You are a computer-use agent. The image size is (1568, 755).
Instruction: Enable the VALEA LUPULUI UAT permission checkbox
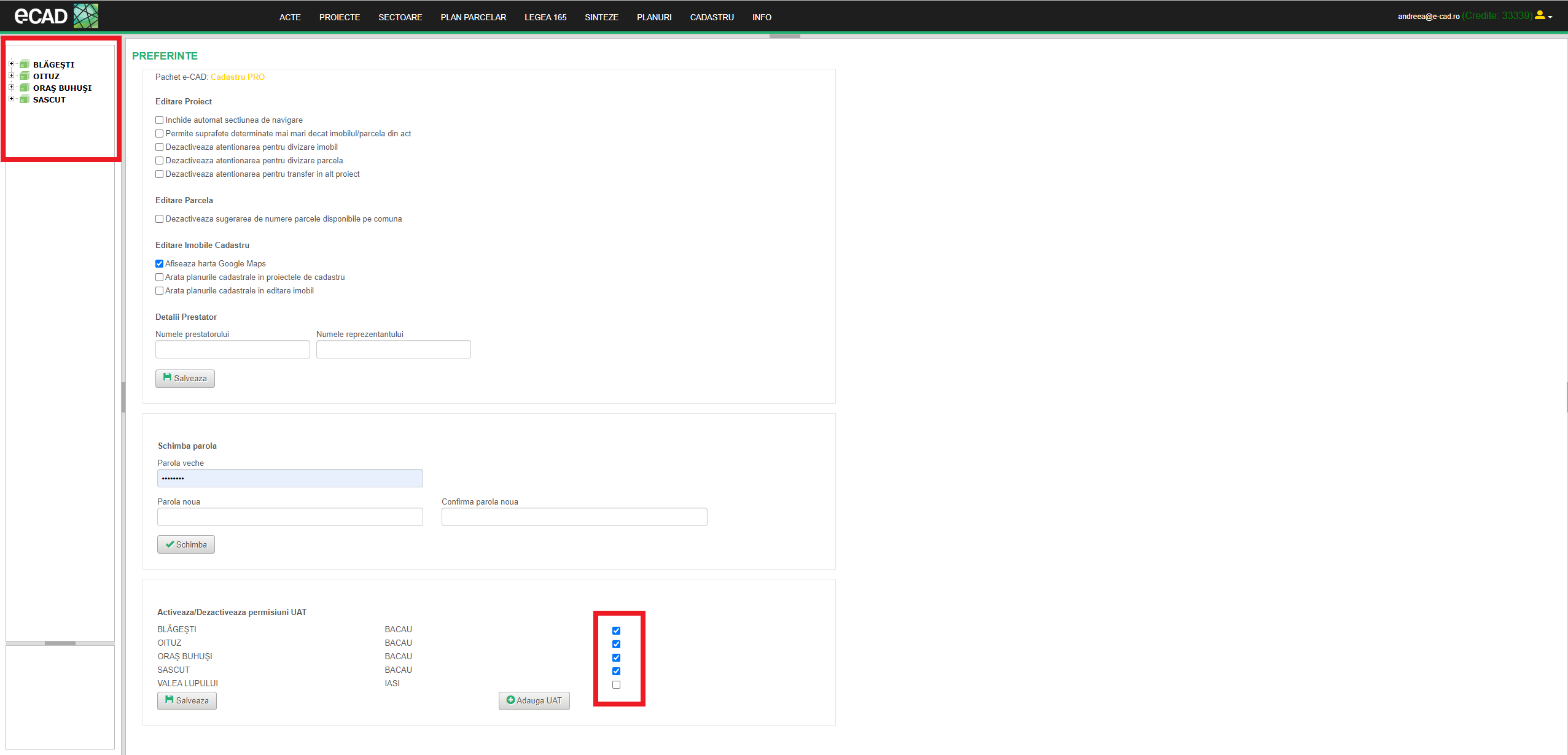616,684
